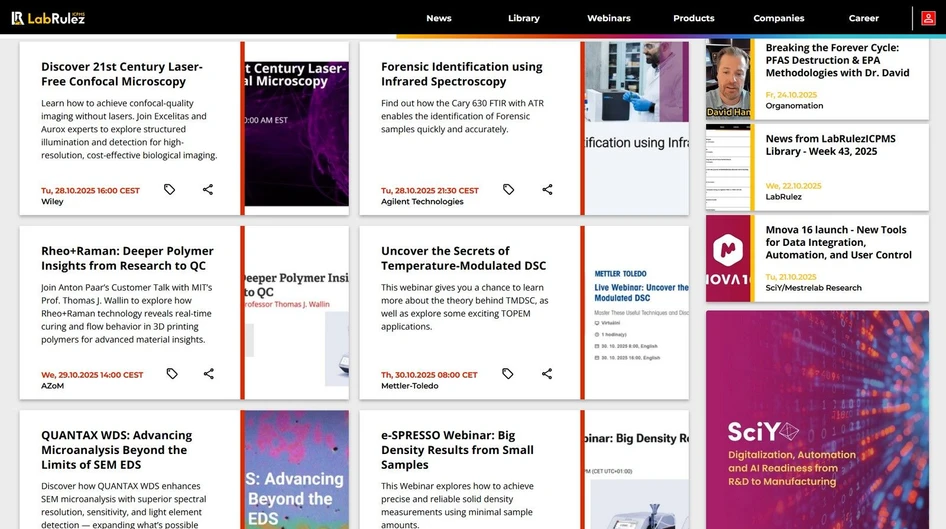Image resolution: width=946 pixels, height=529 pixels.
Task: Open the user account icon in header
Action: (928, 18)
